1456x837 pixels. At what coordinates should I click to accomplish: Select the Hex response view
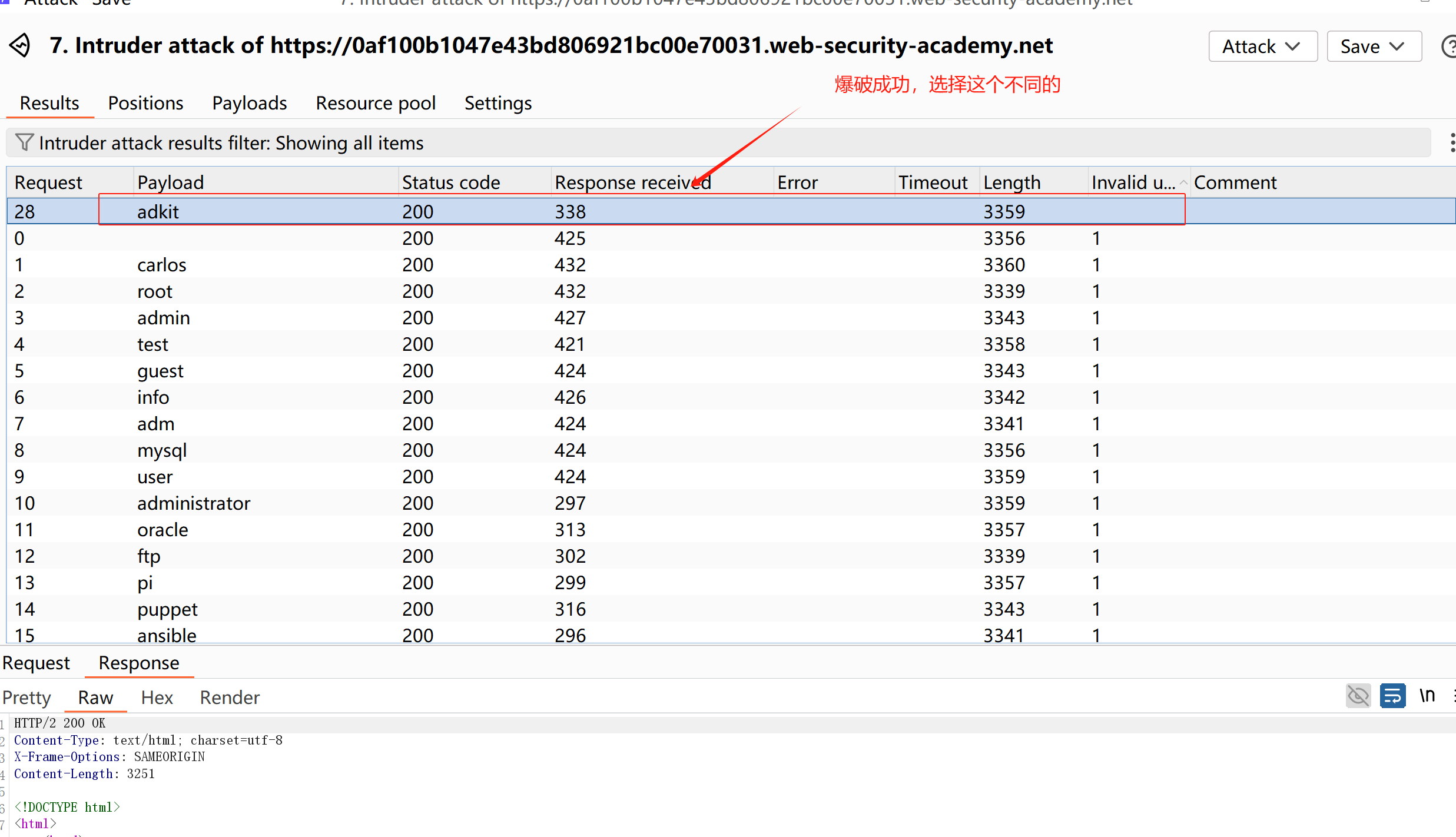(x=157, y=697)
